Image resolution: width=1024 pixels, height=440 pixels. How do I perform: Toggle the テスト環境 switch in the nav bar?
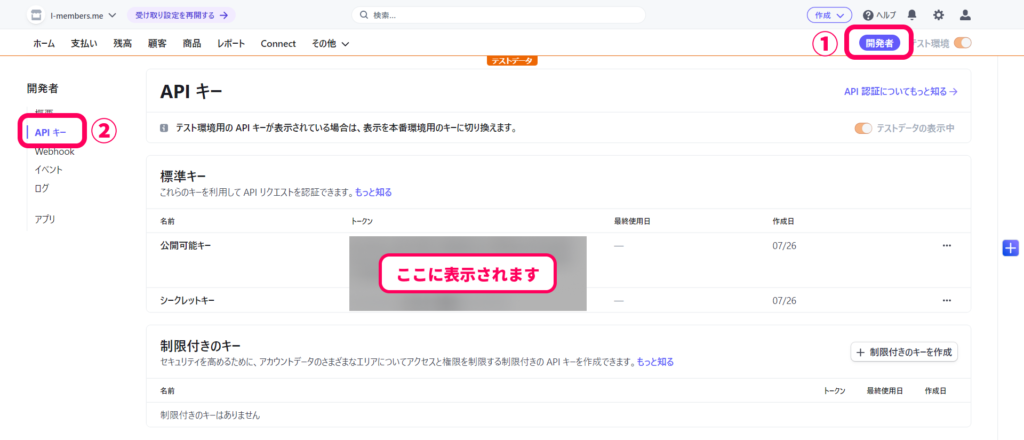pyautogui.click(x=963, y=43)
